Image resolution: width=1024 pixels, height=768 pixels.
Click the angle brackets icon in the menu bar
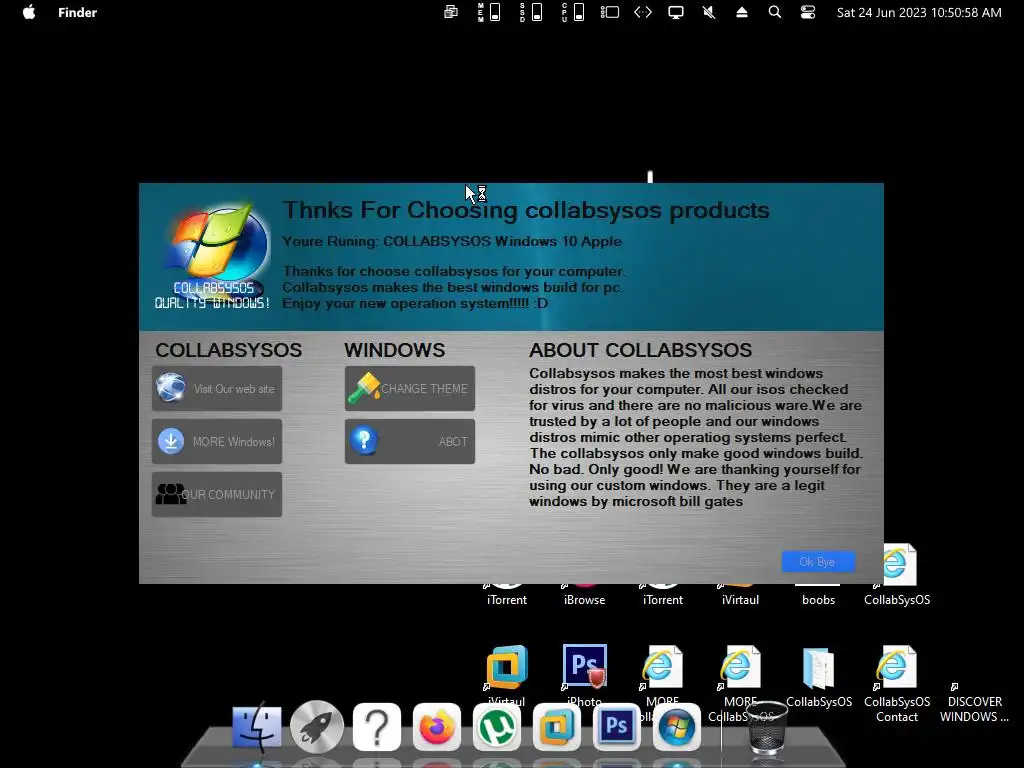tap(643, 12)
